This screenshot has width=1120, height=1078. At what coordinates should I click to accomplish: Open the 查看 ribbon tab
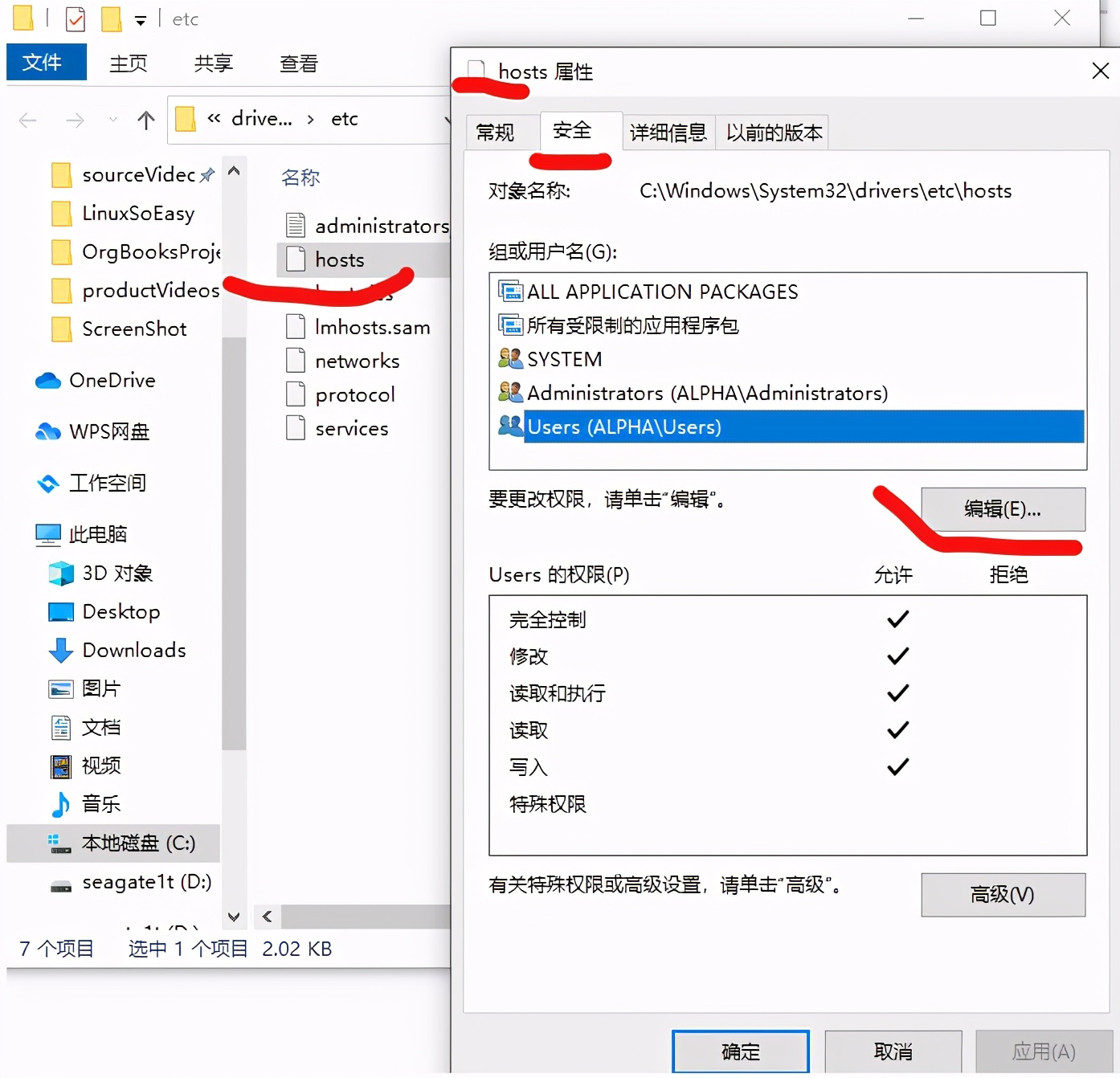tap(299, 63)
